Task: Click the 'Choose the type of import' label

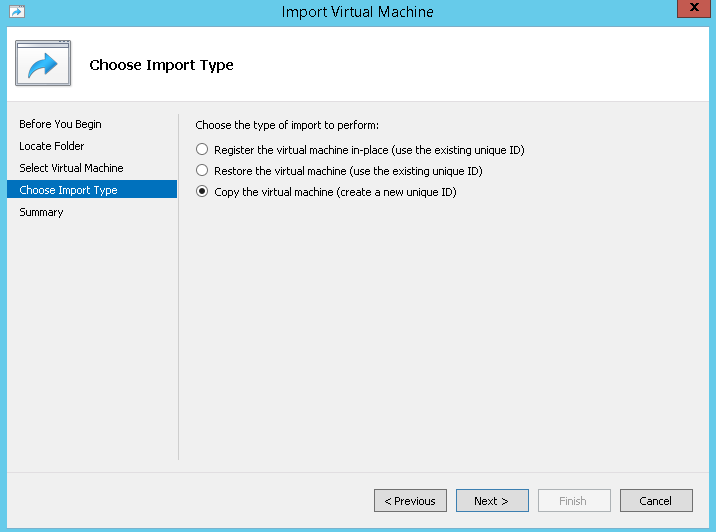Action: (x=287, y=125)
